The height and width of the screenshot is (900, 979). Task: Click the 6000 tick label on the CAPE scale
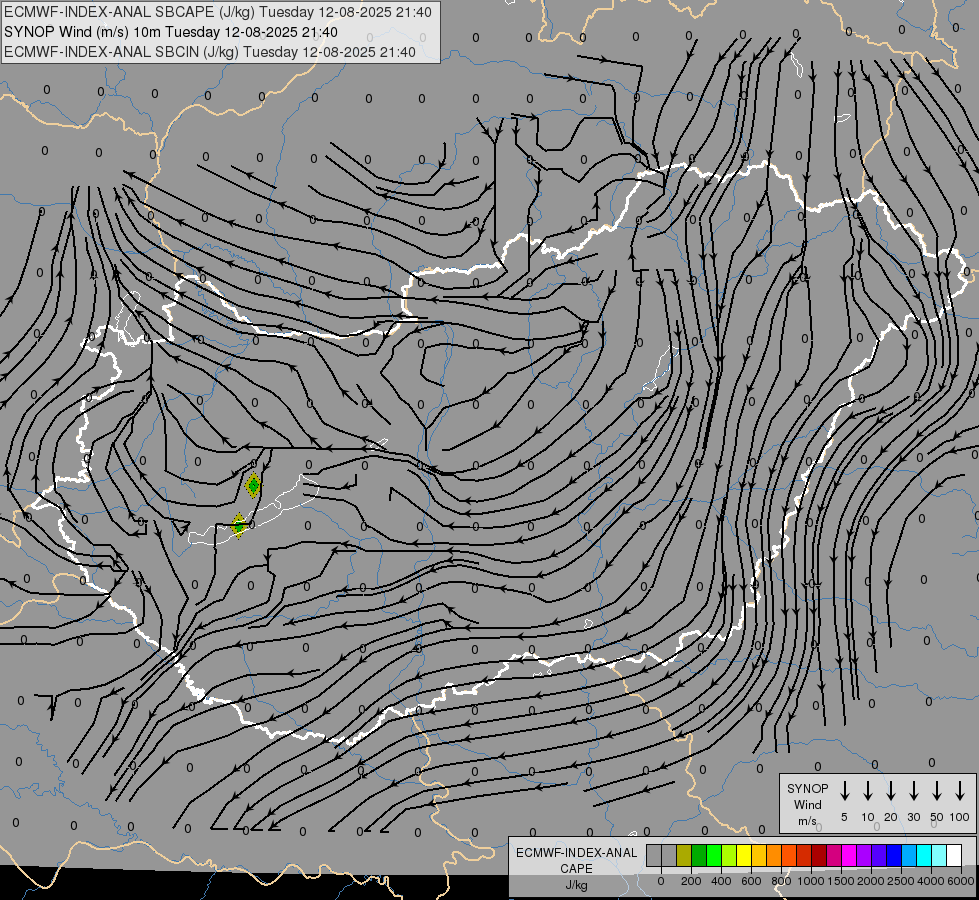click(x=961, y=881)
